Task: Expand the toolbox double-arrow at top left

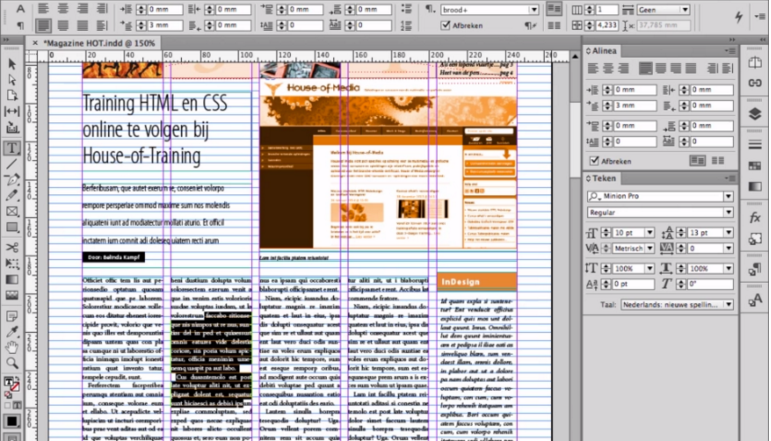Action: (x=6, y=40)
